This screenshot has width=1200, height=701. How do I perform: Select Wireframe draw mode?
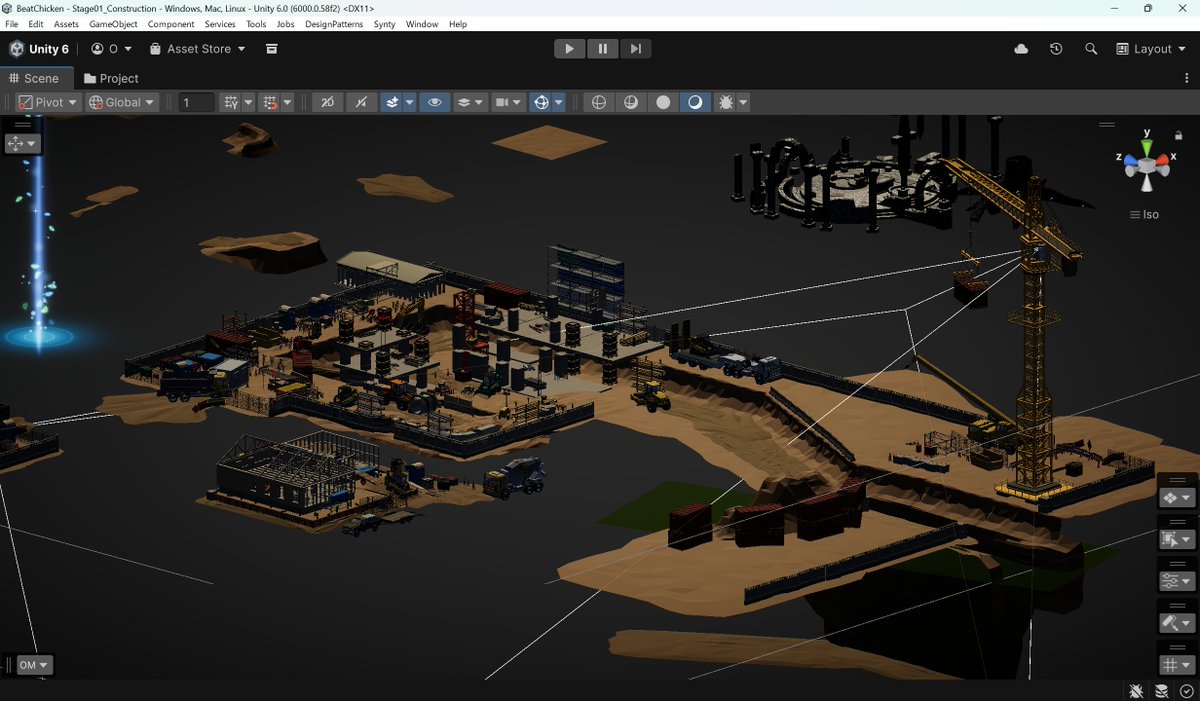599,102
